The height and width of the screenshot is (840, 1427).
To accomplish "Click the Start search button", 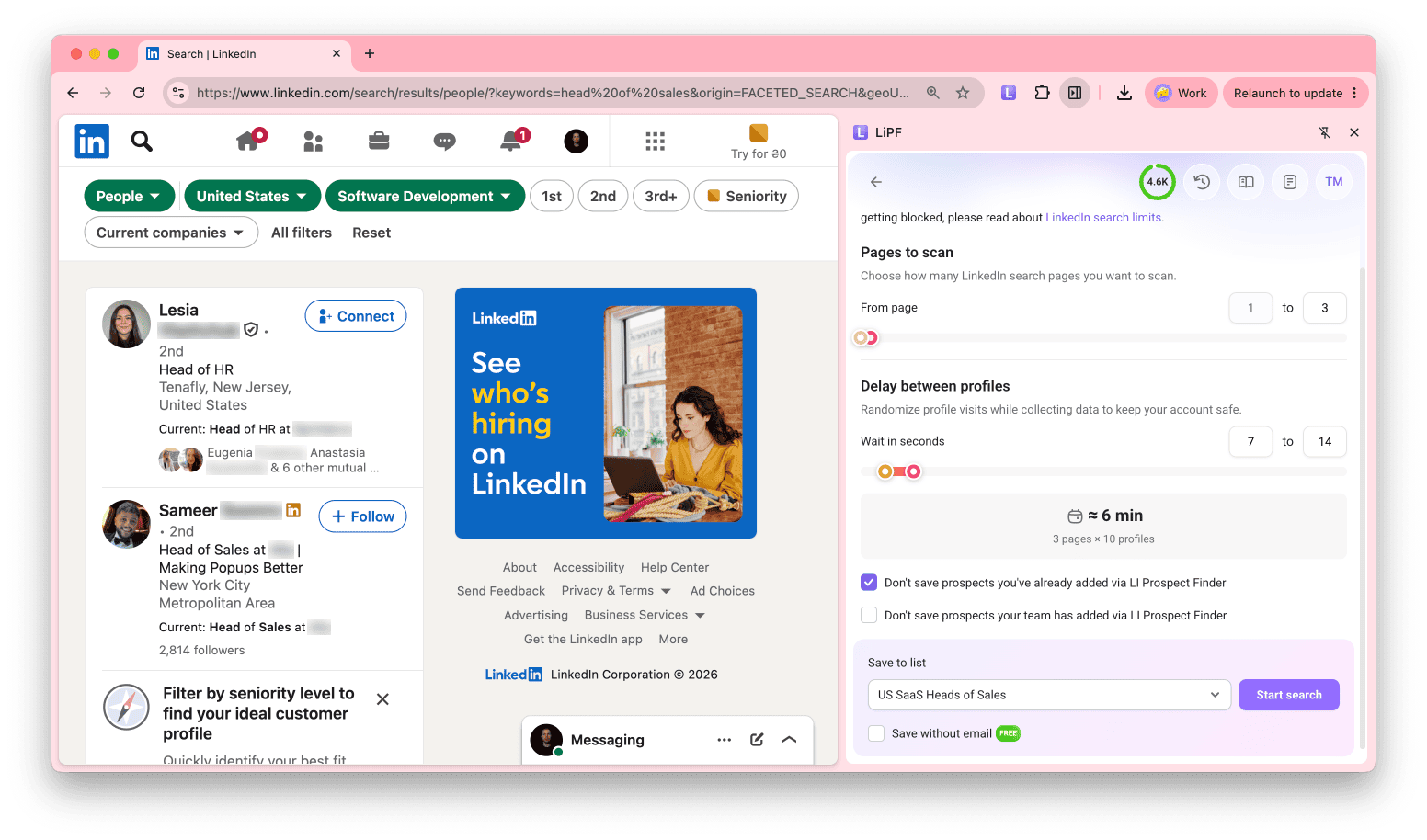I will point(1289,695).
